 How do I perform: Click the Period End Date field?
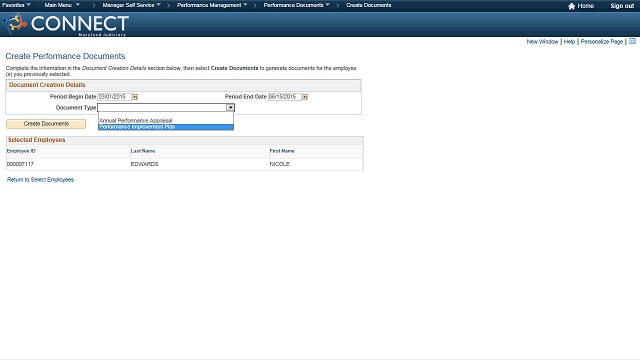[284, 97]
